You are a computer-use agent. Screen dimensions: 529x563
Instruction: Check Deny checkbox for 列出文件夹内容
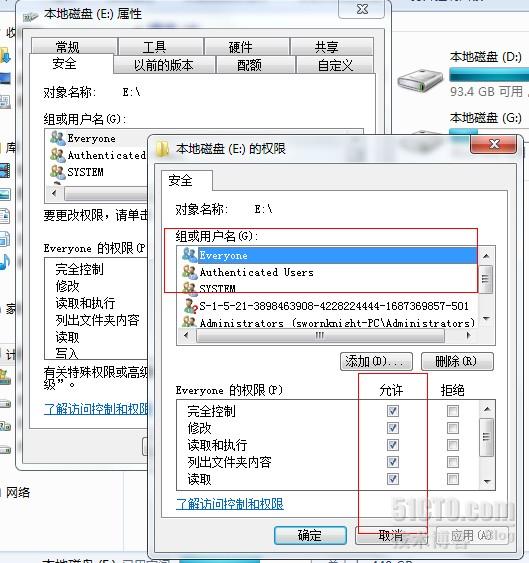tap(453, 462)
